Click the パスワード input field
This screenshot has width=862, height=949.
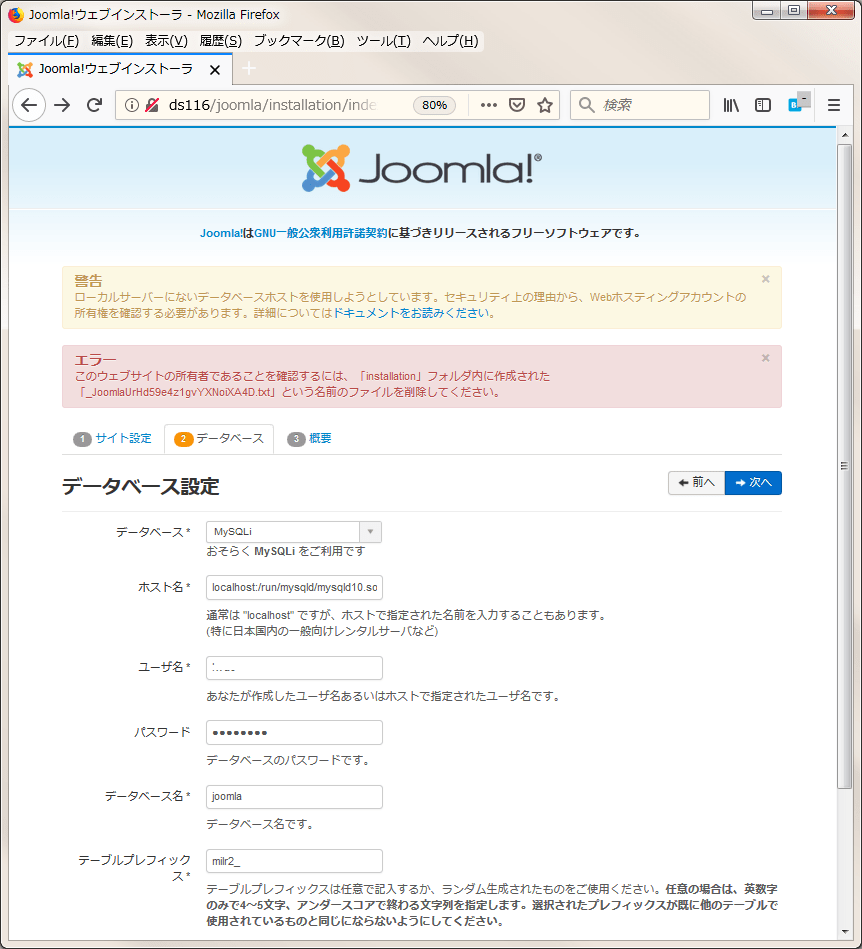[294, 732]
